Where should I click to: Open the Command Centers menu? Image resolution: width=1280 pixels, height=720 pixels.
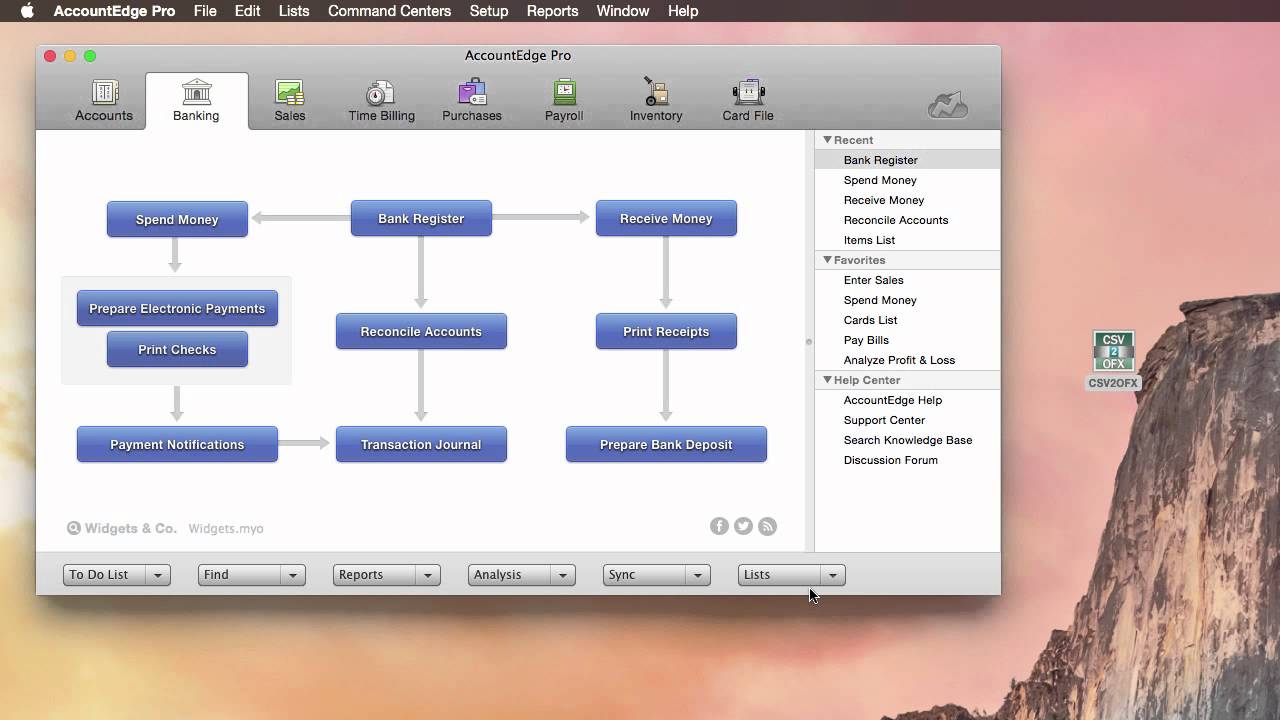click(x=389, y=11)
